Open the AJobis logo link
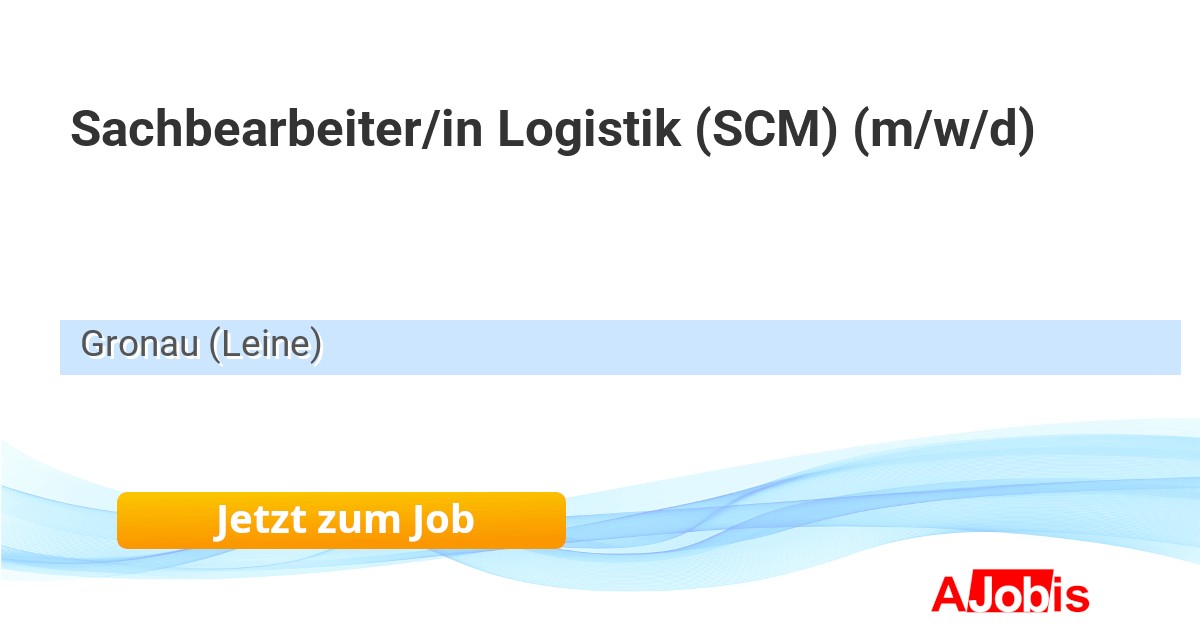This screenshot has height=630, width=1200. point(1010,594)
